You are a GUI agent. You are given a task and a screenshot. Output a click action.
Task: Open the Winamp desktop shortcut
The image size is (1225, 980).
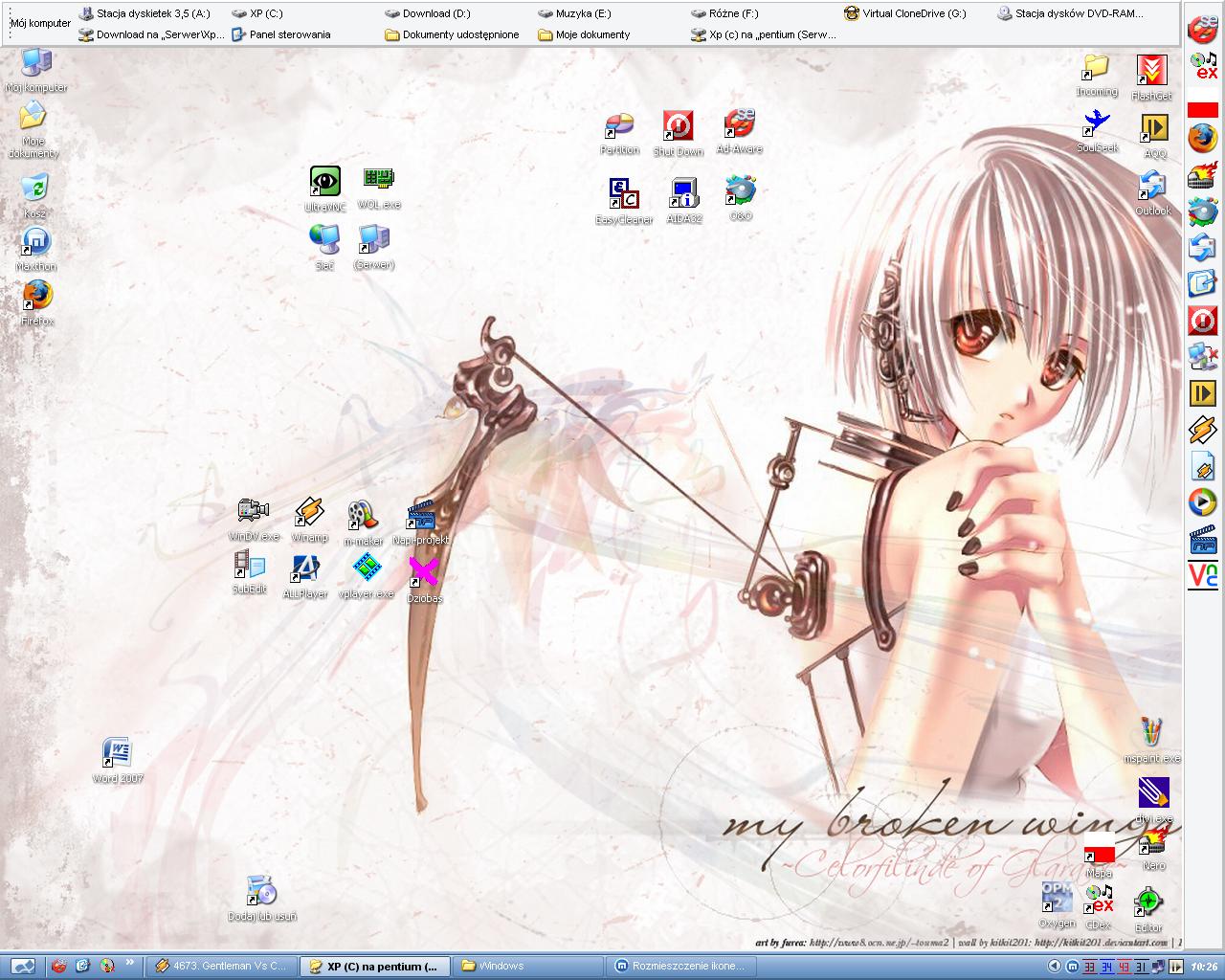pyautogui.click(x=309, y=520)
